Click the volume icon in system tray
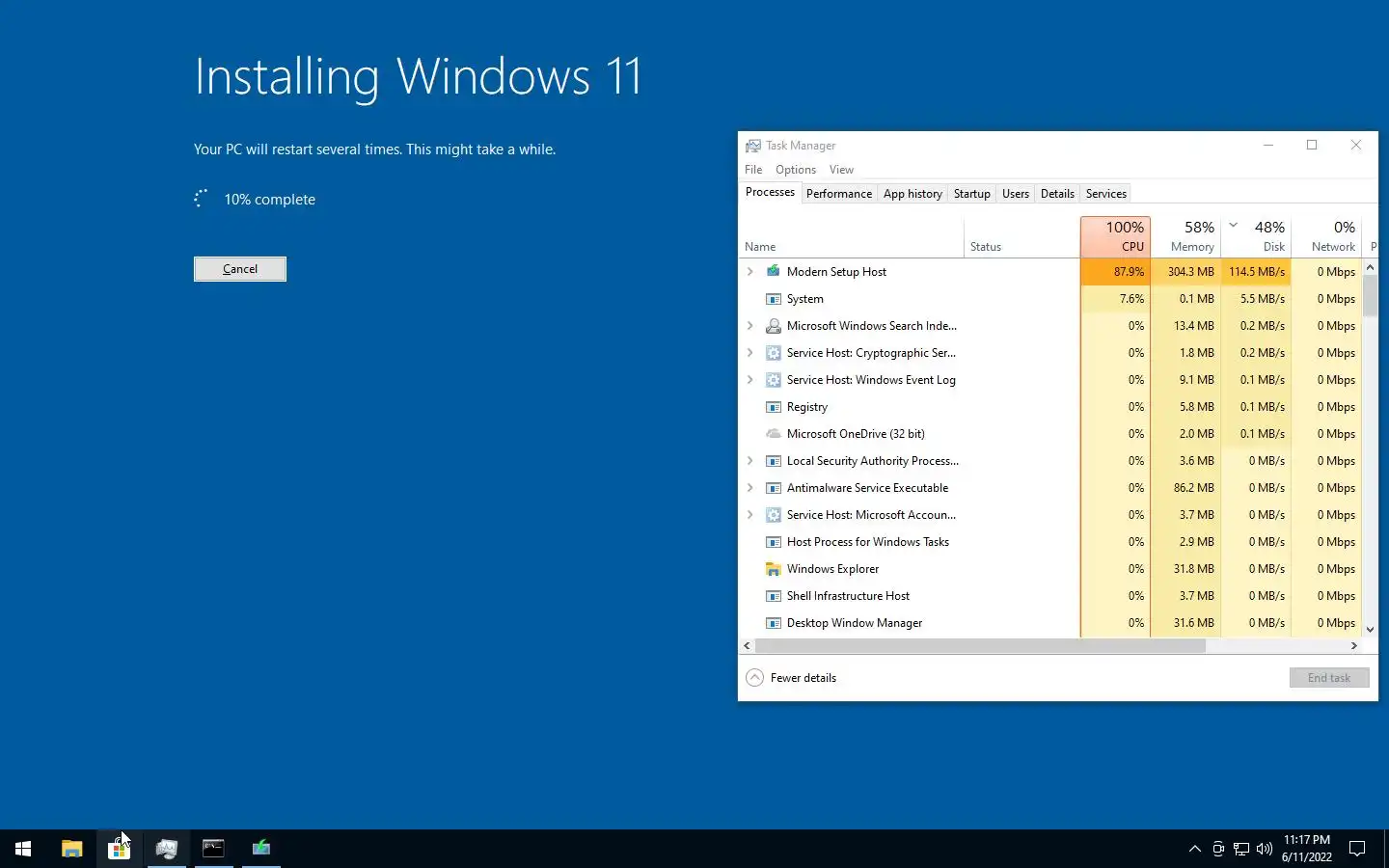This screenshot has width=1389, height=868. click(1265, 849)
